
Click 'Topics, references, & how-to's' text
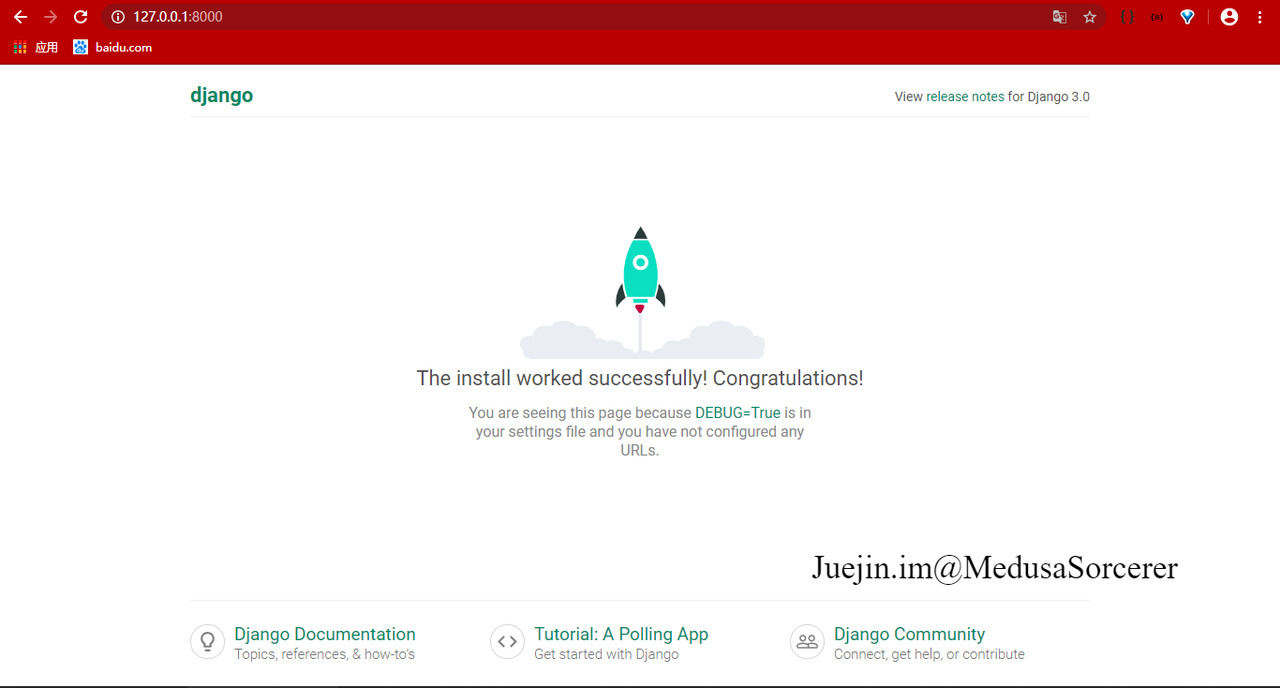click(325, 654)
